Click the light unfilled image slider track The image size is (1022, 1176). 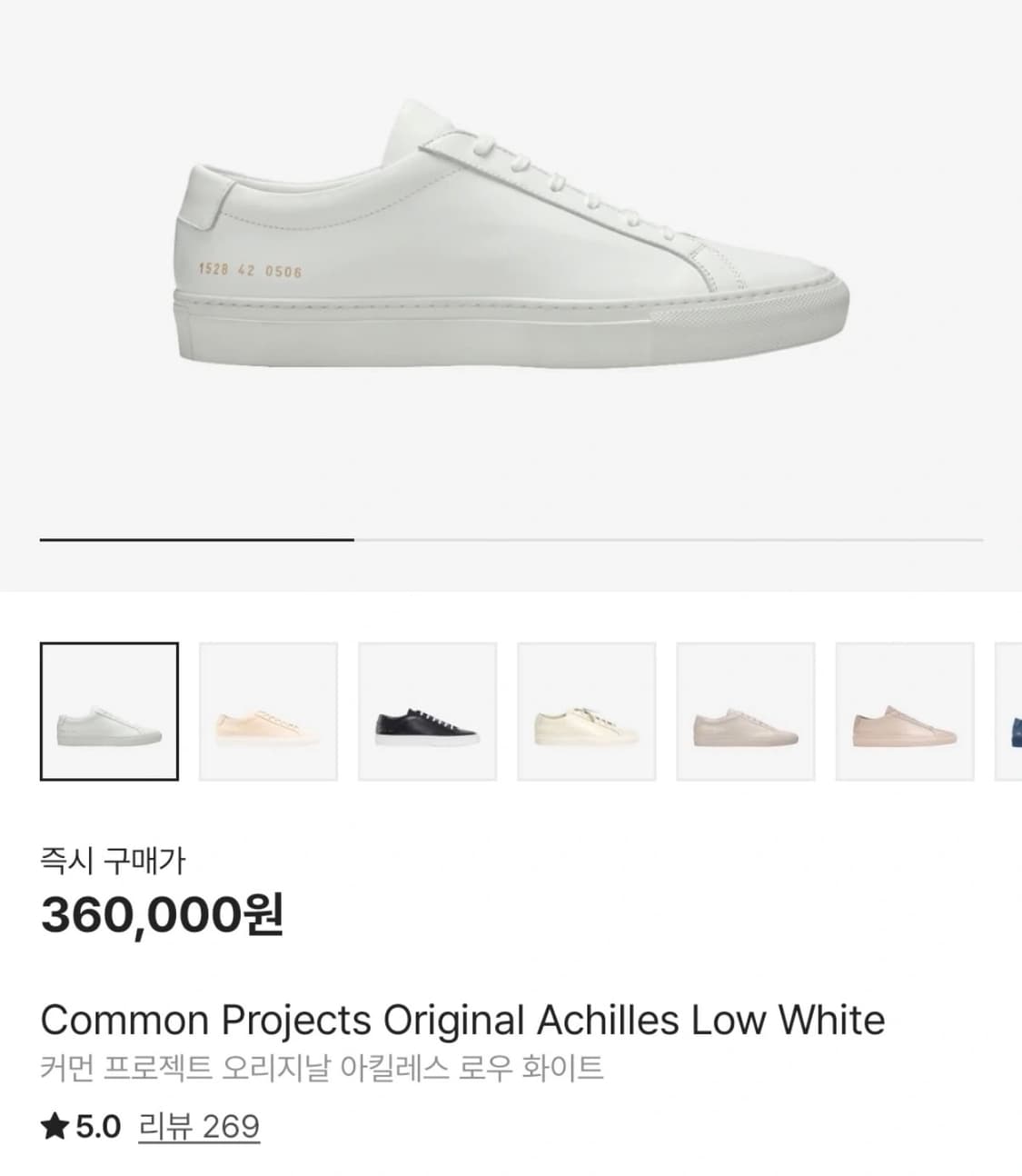click(668, 540)
